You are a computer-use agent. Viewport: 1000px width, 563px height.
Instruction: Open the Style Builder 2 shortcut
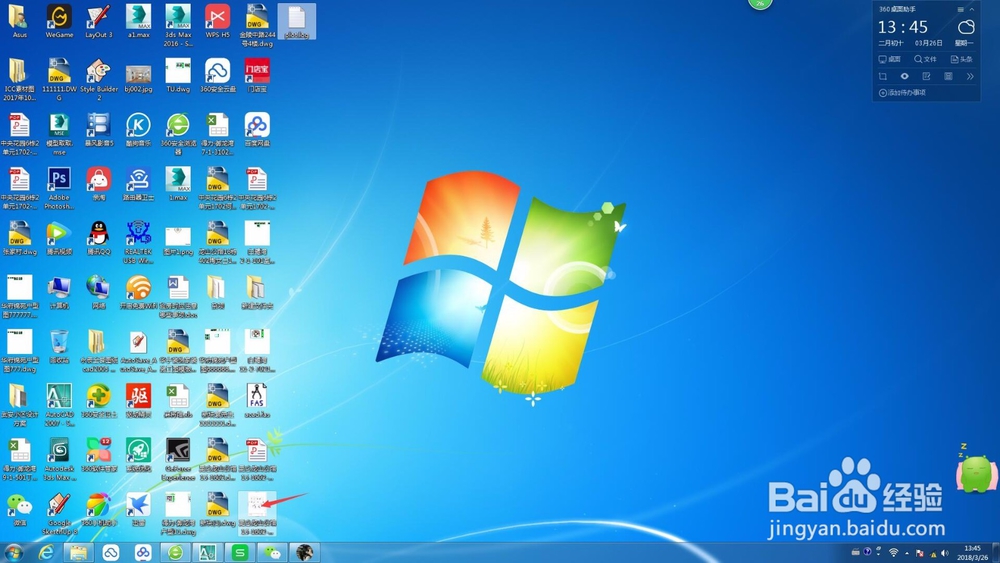[99, 80]
